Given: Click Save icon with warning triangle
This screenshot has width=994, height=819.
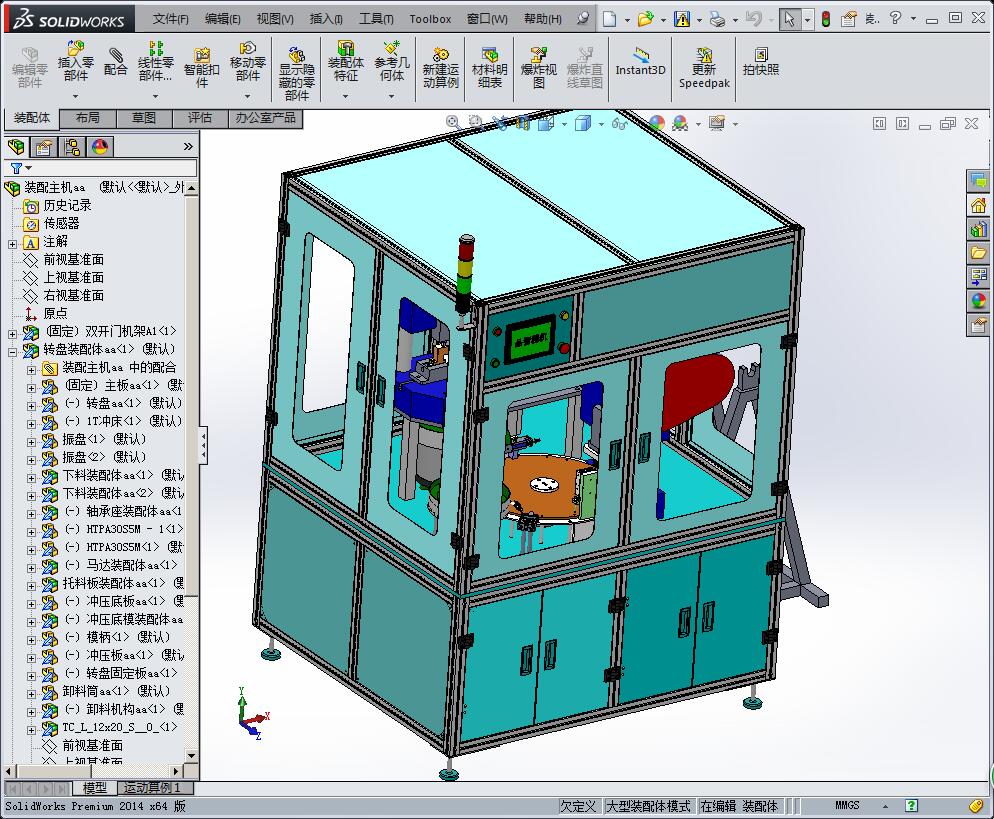Looking at the screenshot, I should 682,19.
